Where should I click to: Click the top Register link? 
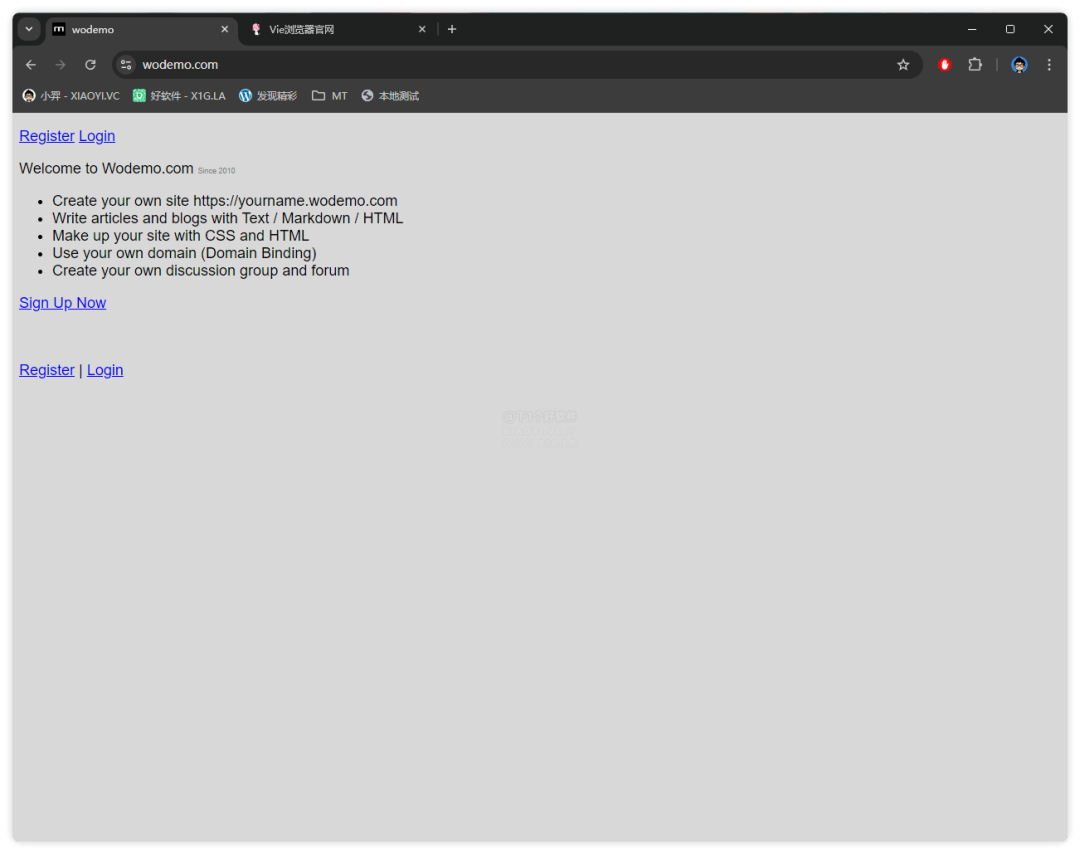[47, 136]
